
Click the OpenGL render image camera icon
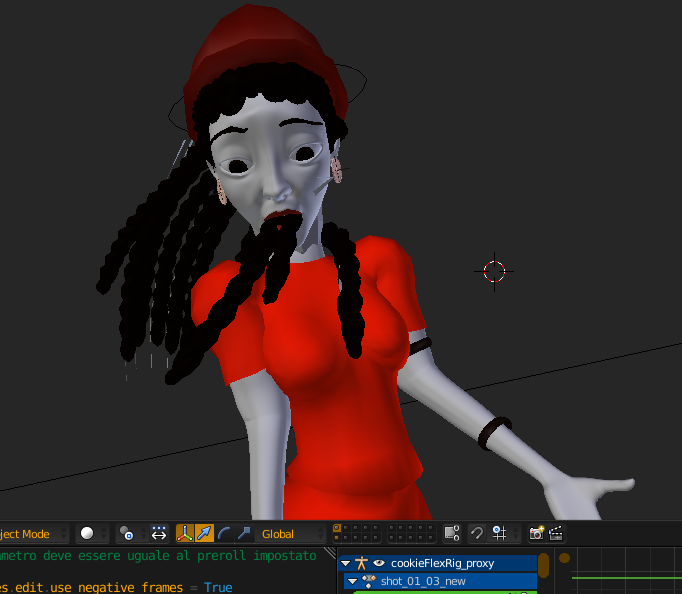[537, 534]
